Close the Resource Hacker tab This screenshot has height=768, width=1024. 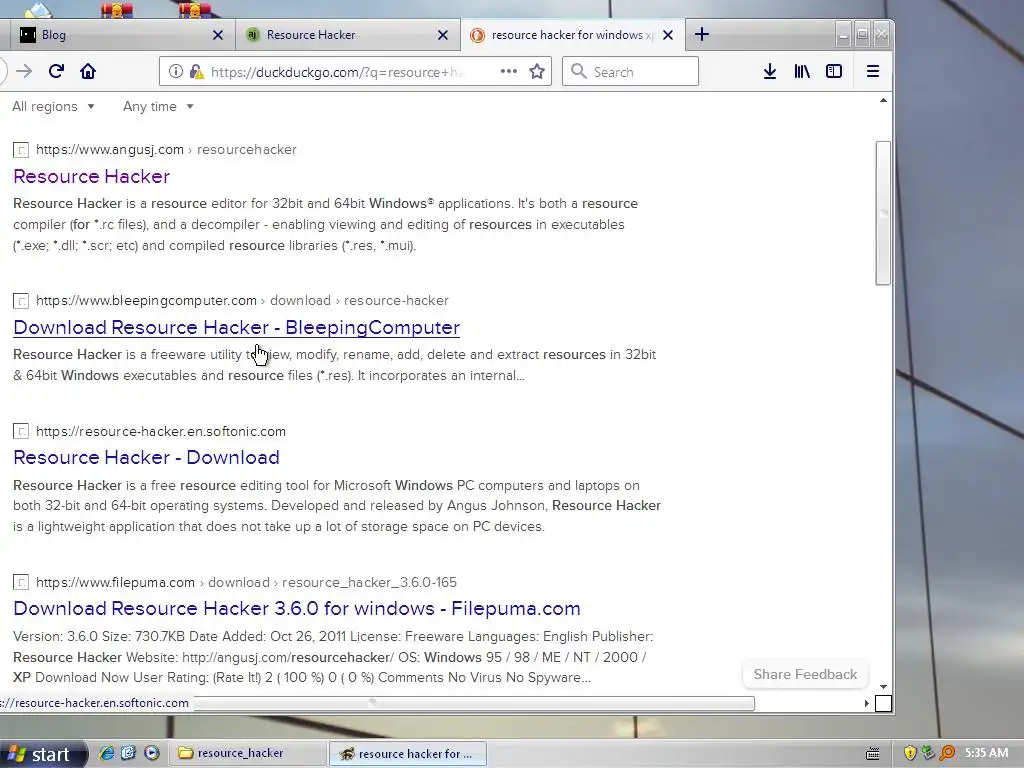(443, 35)
